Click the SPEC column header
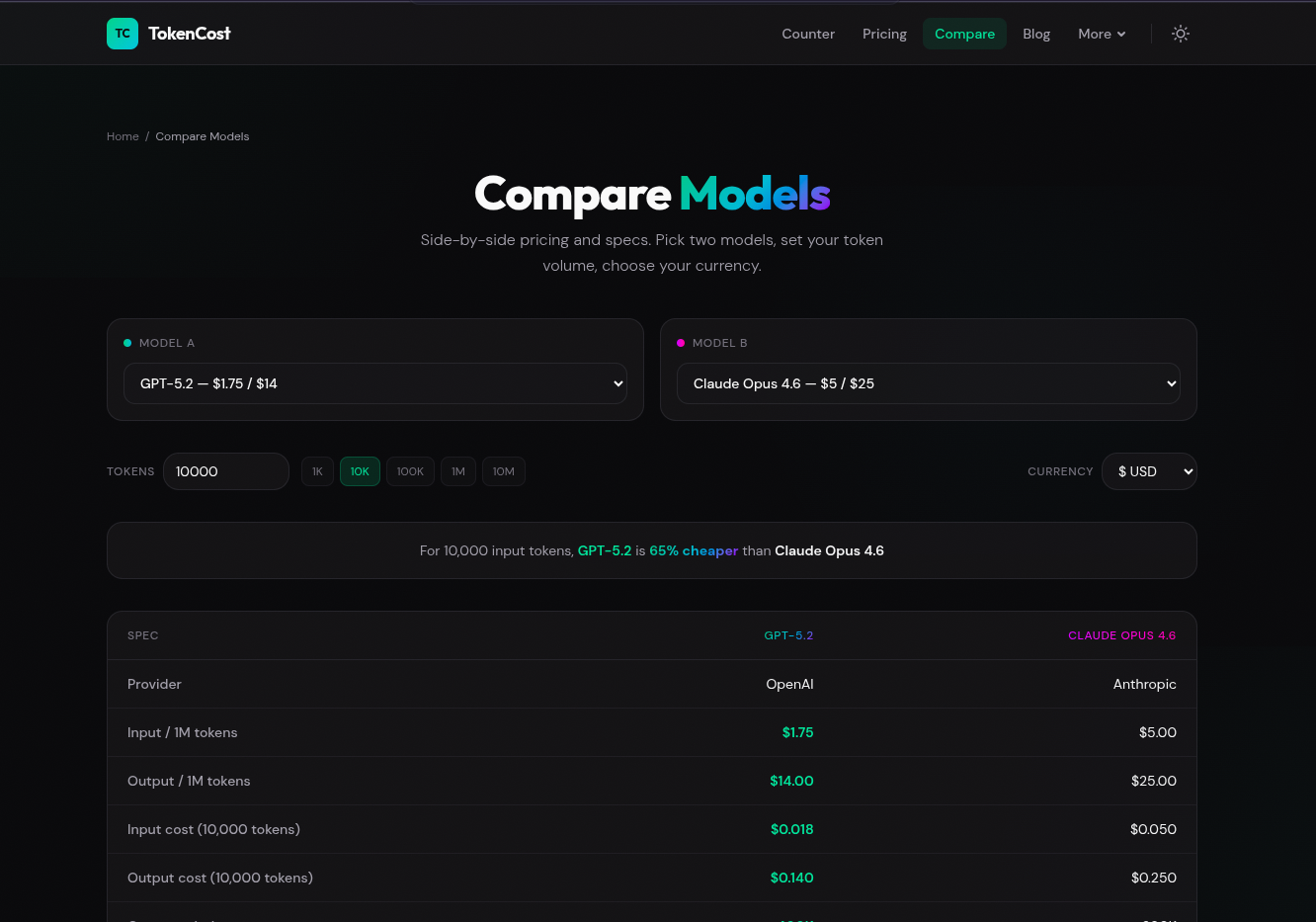Screen dimensions: 1316x922 tap(143, 635)
